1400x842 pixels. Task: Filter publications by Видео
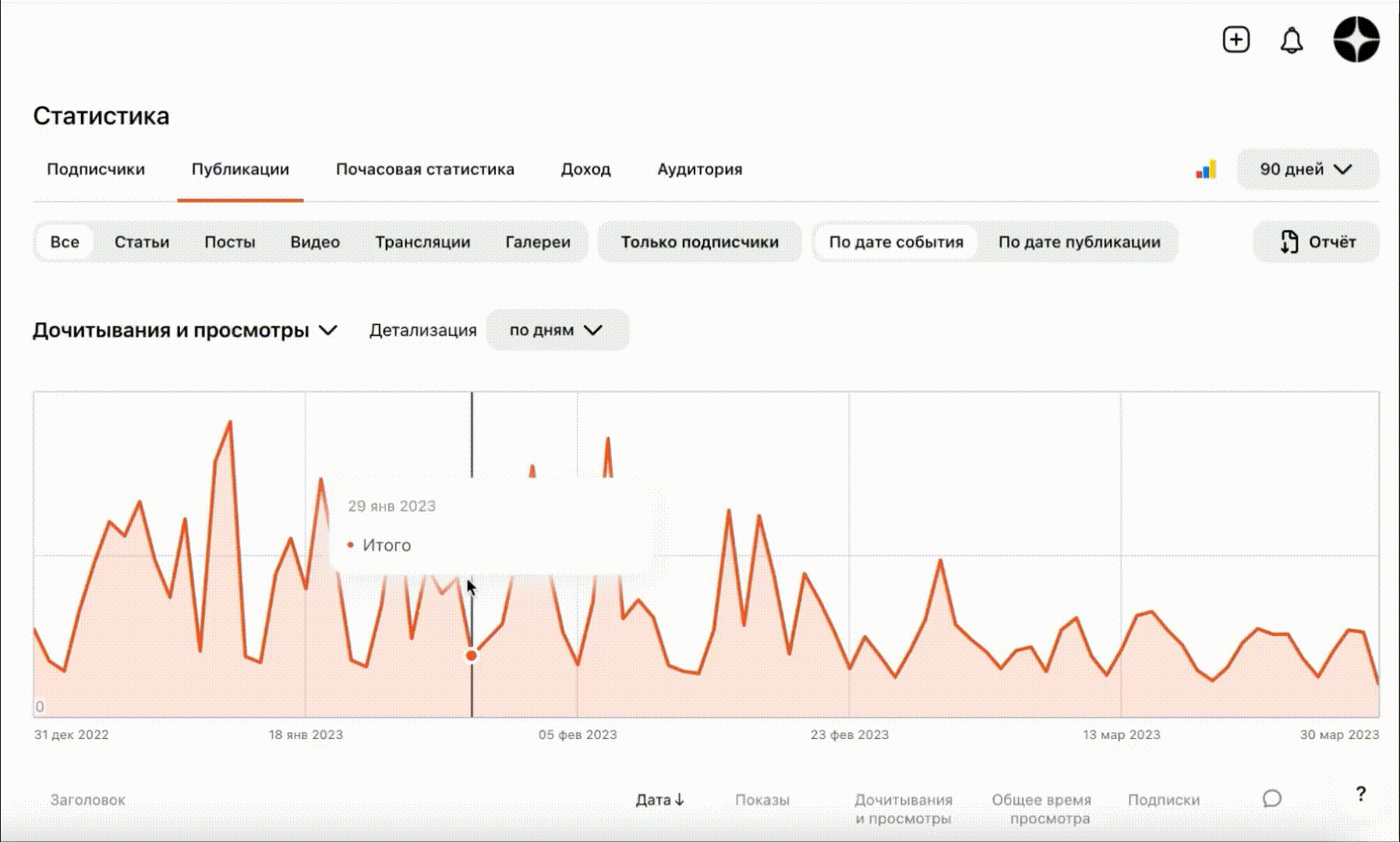pyautogui.click(x=315, y=242)
